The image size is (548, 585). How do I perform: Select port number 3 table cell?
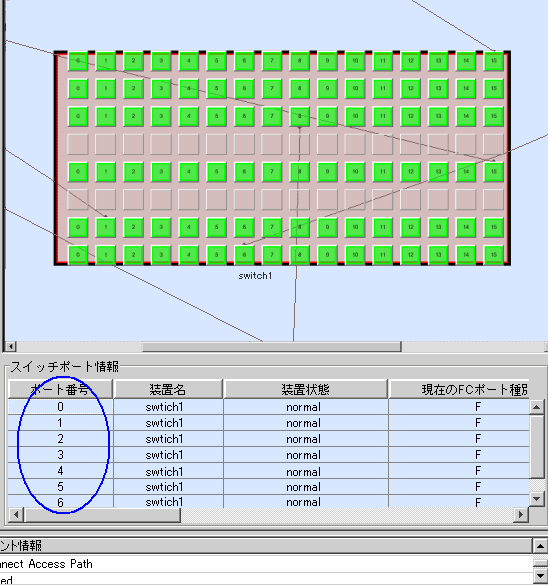[60, 455]
